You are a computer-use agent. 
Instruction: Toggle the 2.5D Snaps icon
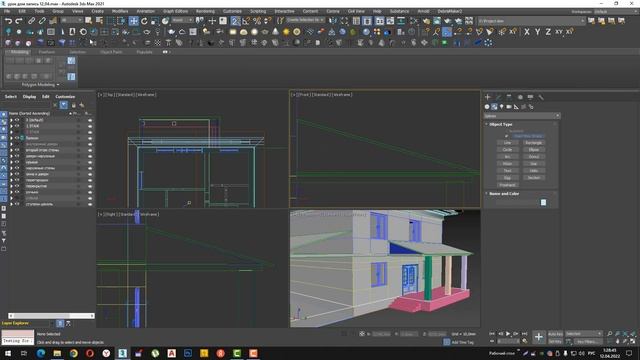(x=235, y=21)
